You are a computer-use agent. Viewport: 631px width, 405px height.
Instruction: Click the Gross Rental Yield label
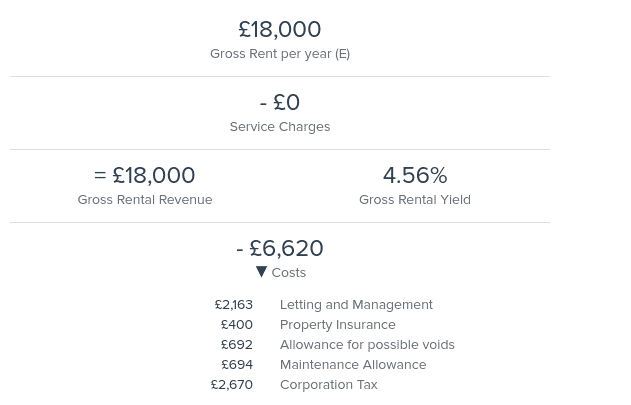point(415,200)
